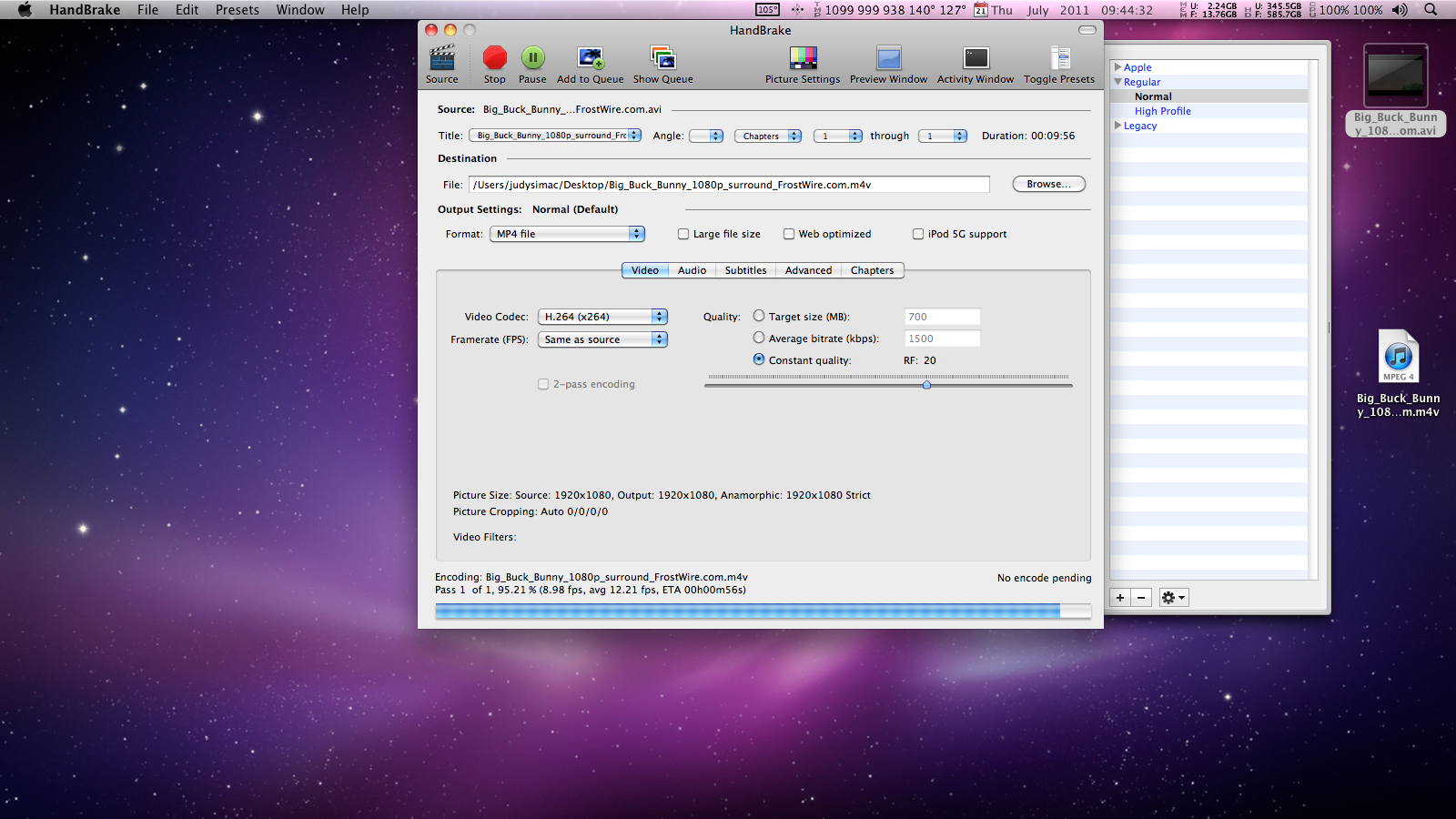
Task: Click the 105° temperature indicator in menu bar
Action: coord(767,10)
